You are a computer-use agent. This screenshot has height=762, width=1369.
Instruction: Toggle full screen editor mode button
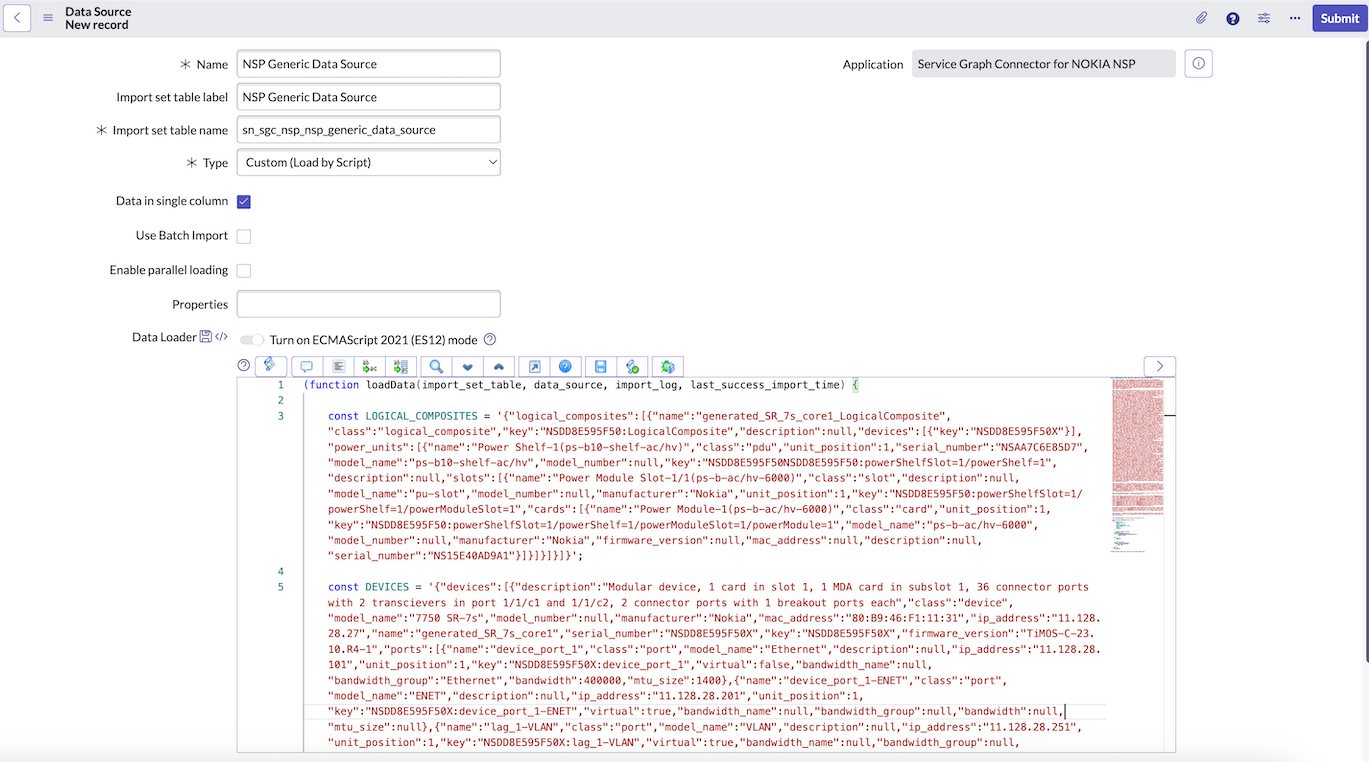tap(534, 367)
